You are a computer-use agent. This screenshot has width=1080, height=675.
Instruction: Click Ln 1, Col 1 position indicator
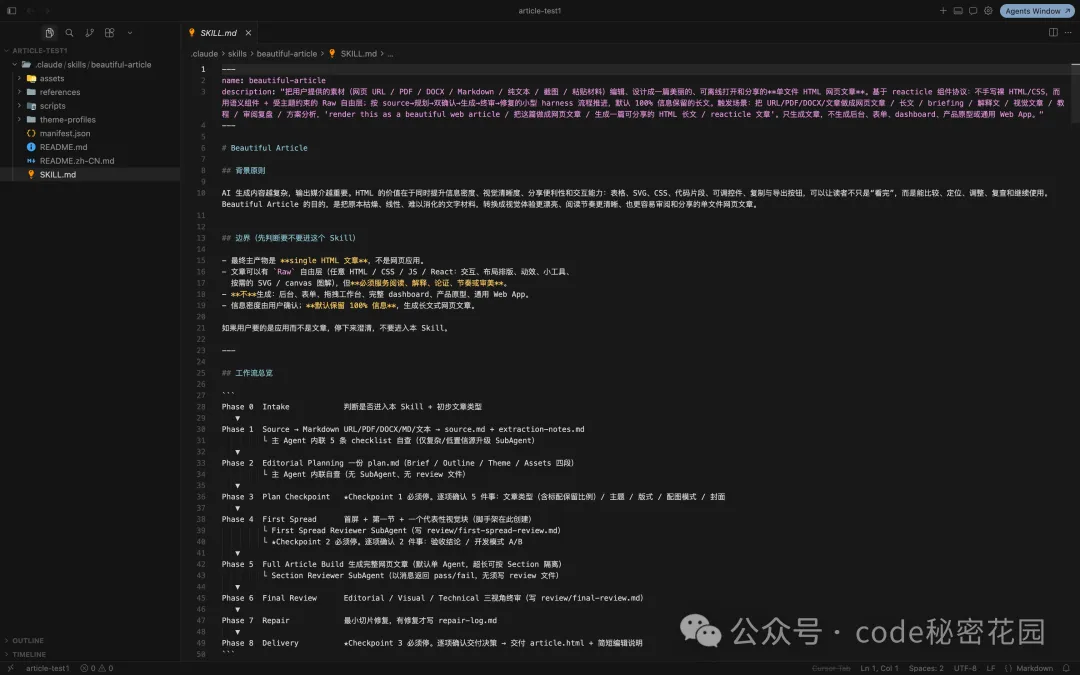pyautogui.click(x=880, y=668)
